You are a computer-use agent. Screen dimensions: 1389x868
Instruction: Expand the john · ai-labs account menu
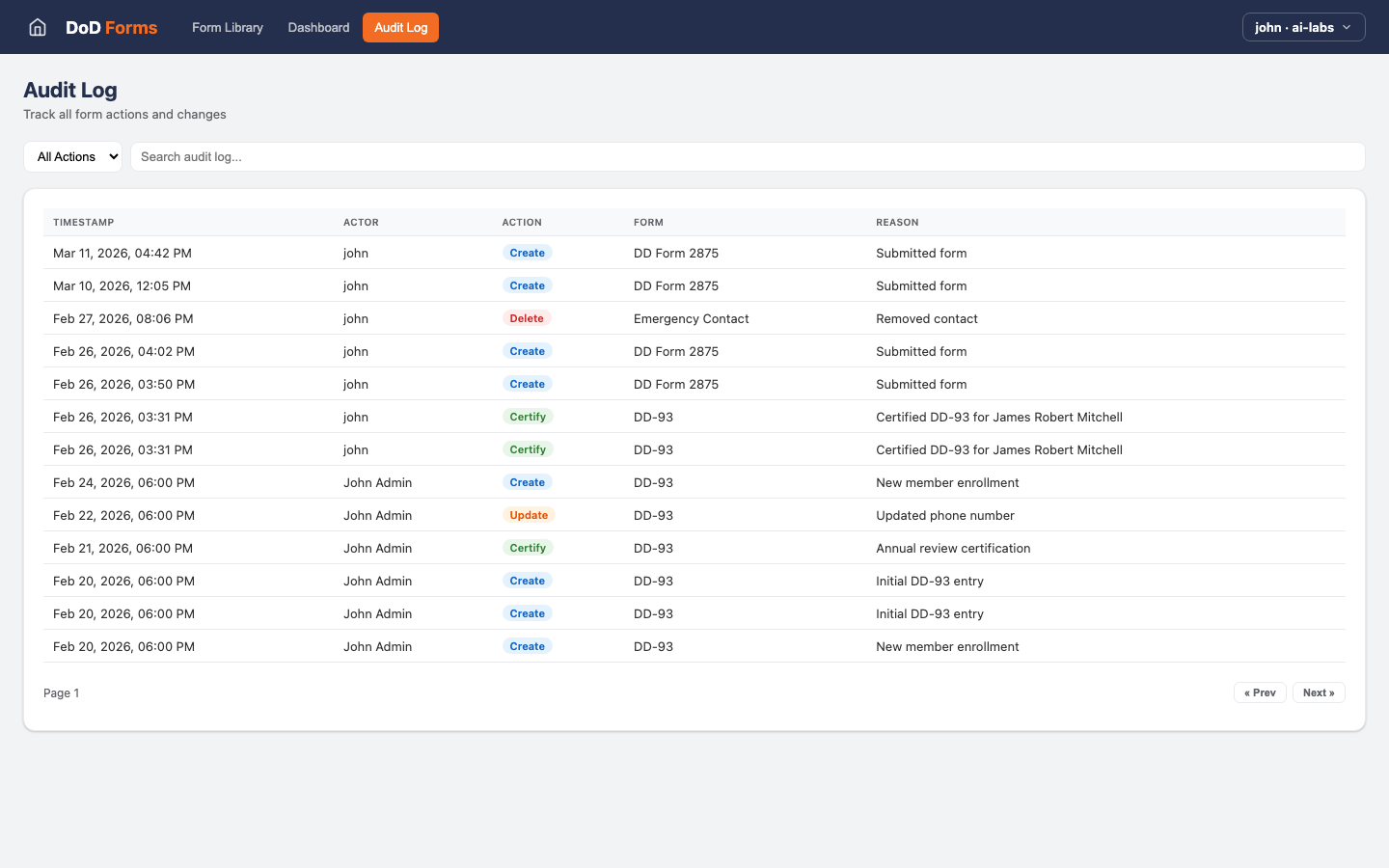[x=1303, y=27]
